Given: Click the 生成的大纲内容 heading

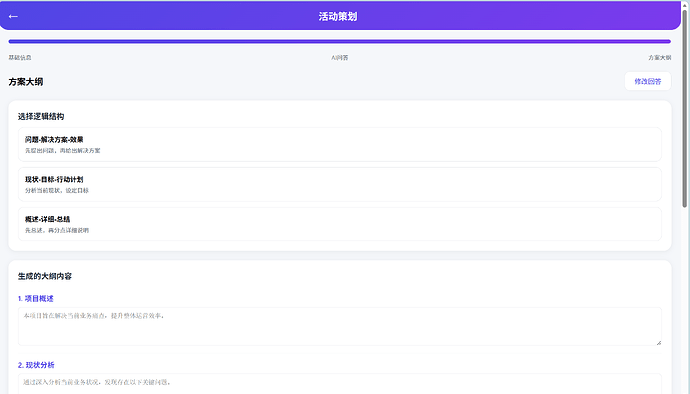Looking at the screenshot, I should 44,276.
